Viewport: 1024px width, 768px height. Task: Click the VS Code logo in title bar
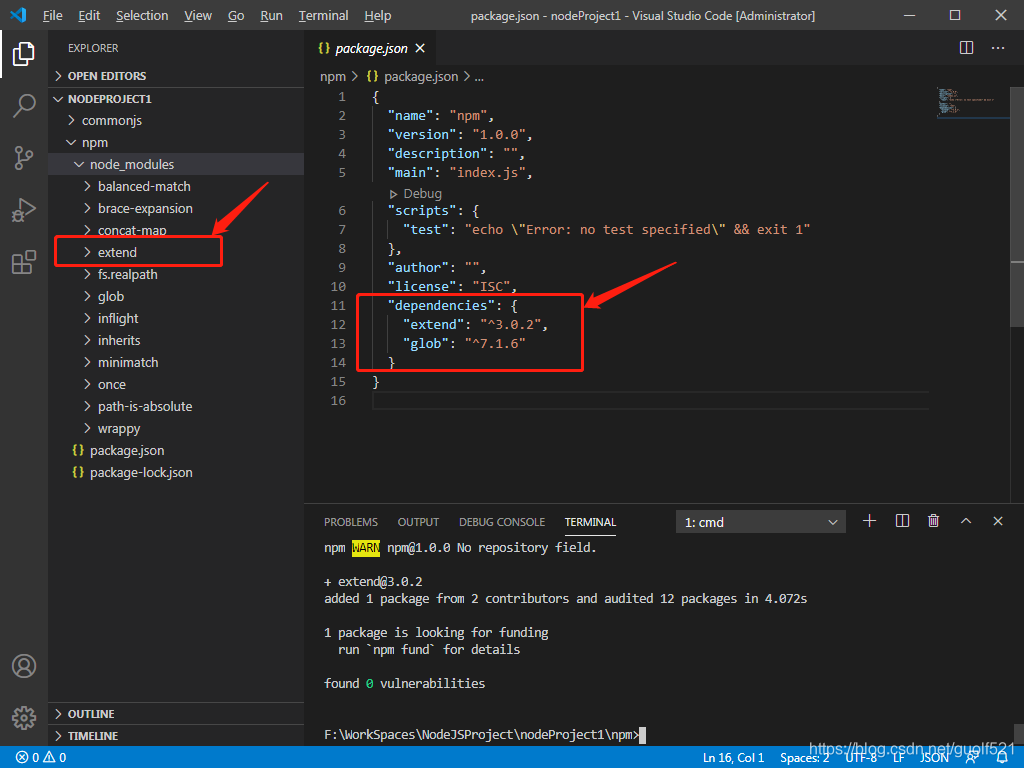pyautogui.click(x=18, y=15)
